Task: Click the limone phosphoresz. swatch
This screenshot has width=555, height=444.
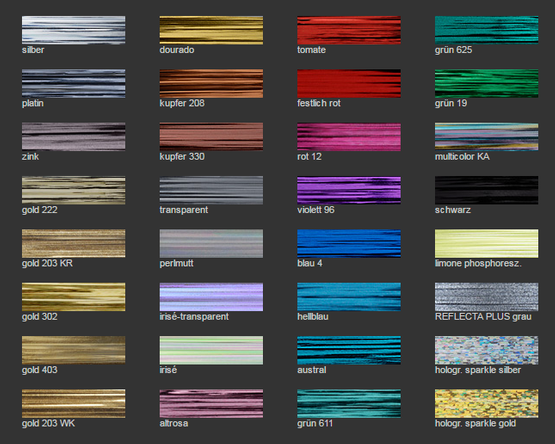Action: [486, 244]
